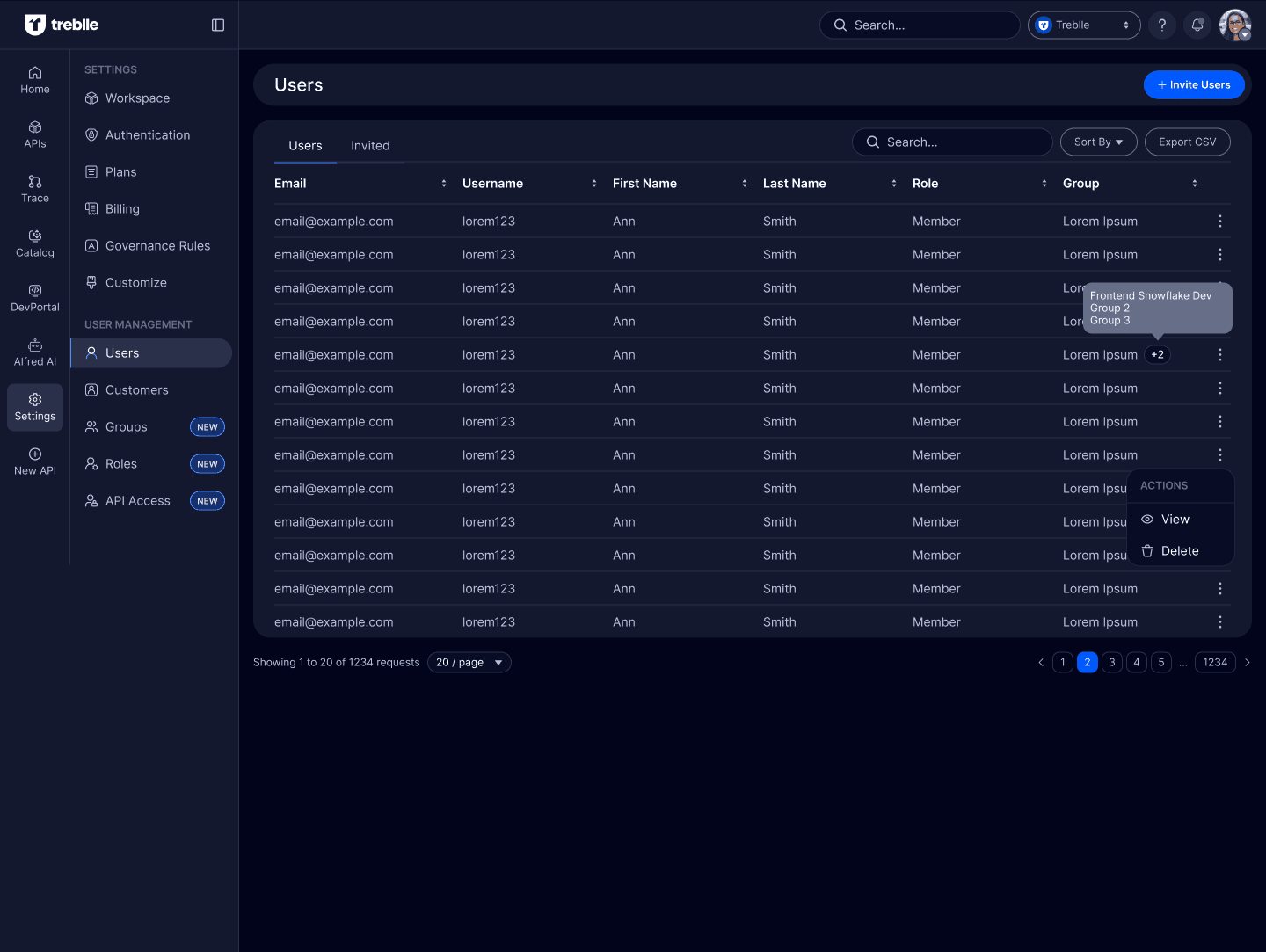The image size is (1266, 952).
Task: Click the notifications bell icon
Action: (x=1197, y=25)
